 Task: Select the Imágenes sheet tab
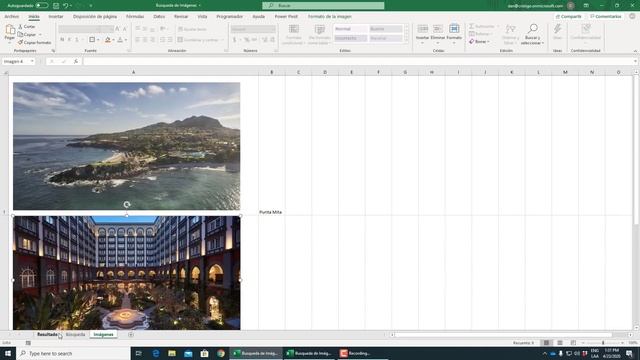click(103, 335)
